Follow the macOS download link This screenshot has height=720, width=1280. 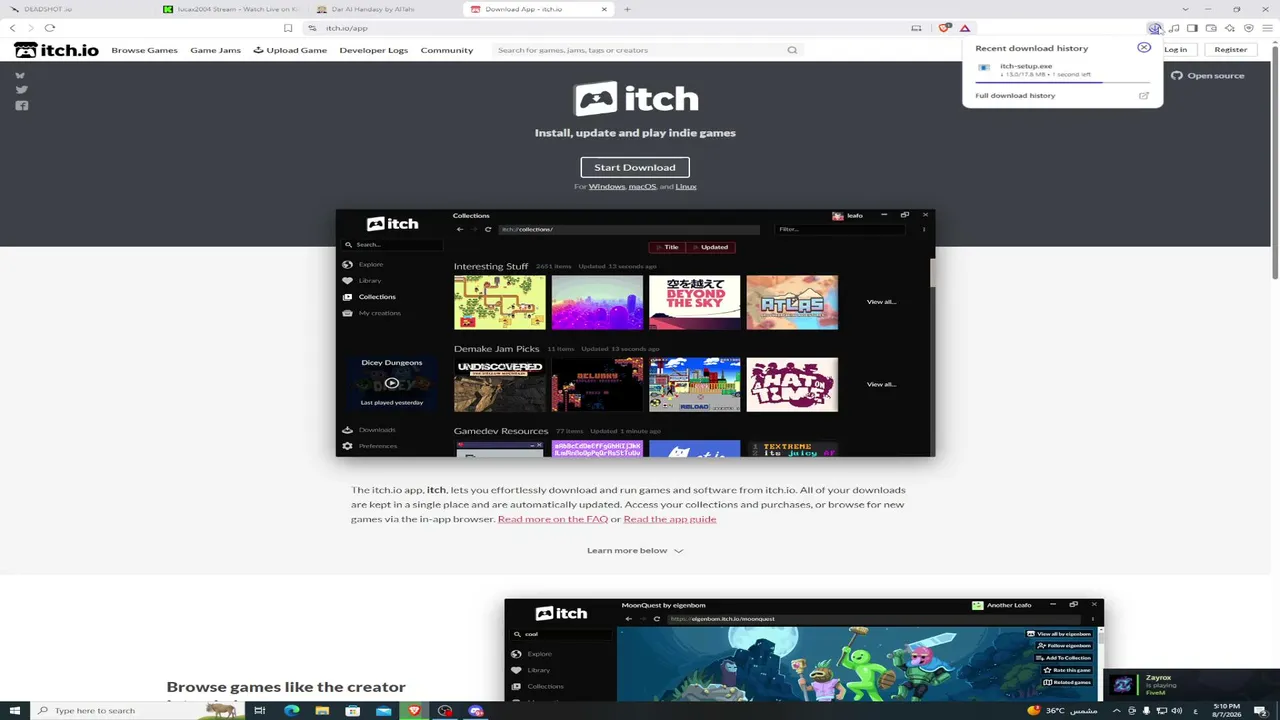coord(642,187)
